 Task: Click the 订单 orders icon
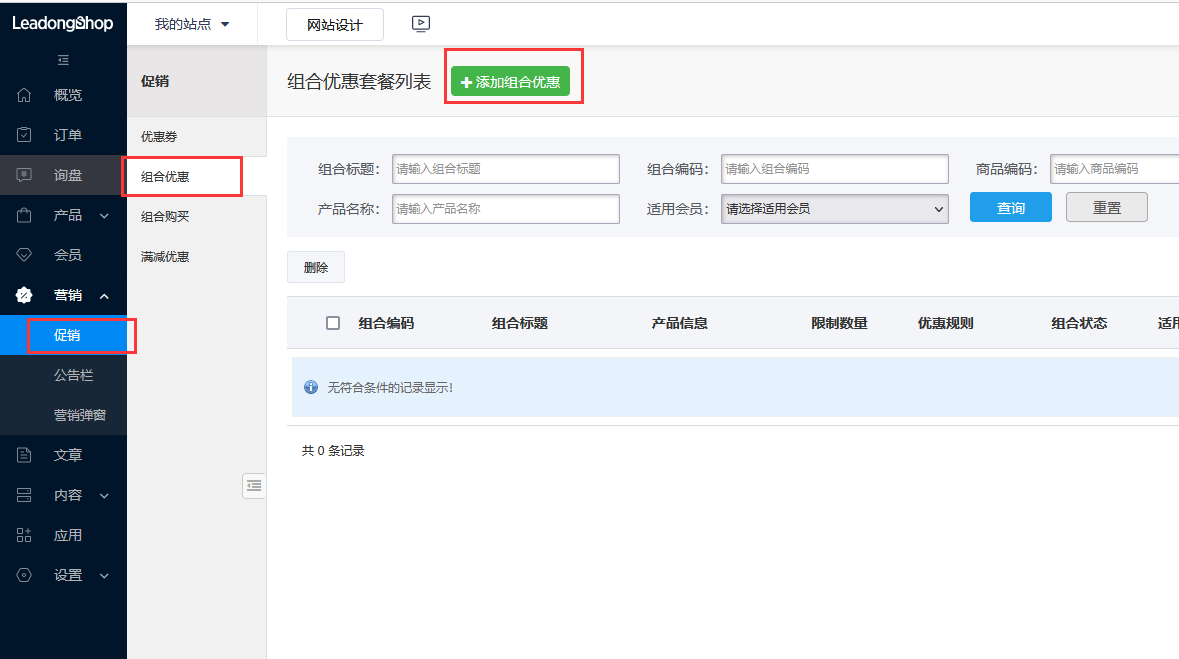[x=25, y=135]
